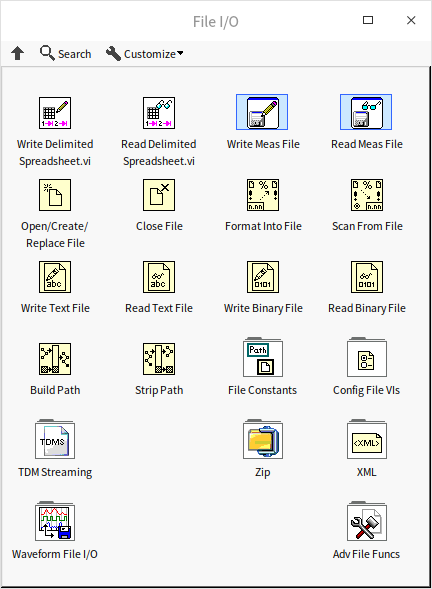
Task: Pick the Write Binary File function
Action: [263, 277]
